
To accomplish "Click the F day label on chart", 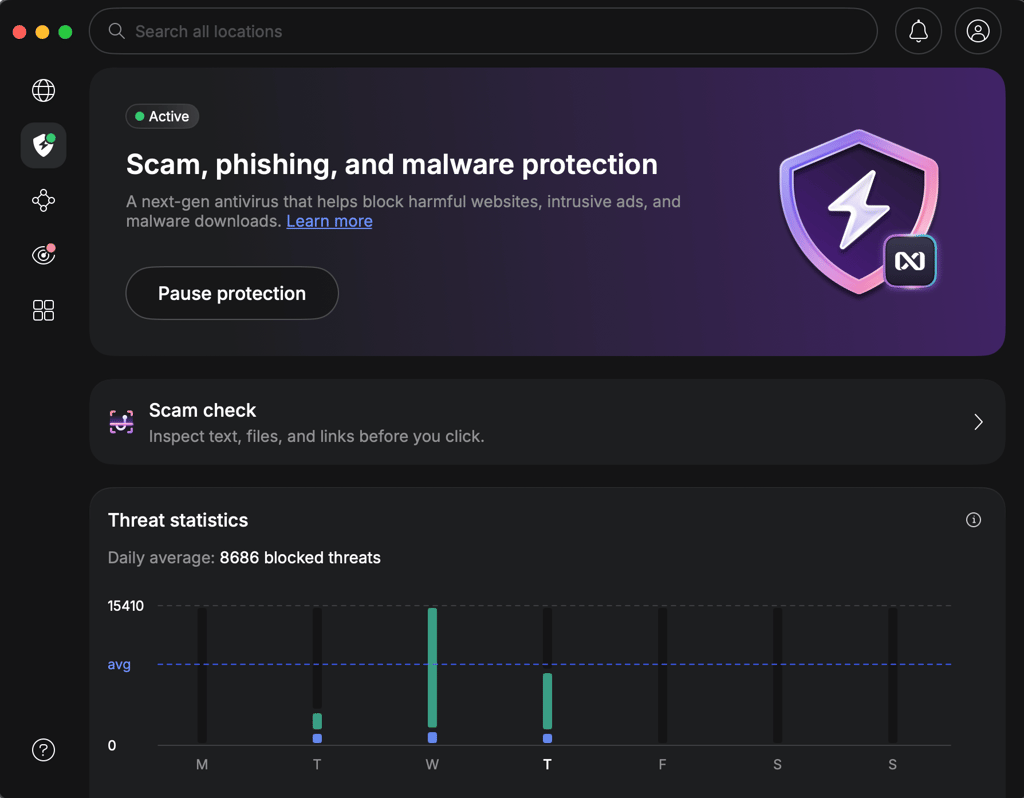I will coord(662,764).
